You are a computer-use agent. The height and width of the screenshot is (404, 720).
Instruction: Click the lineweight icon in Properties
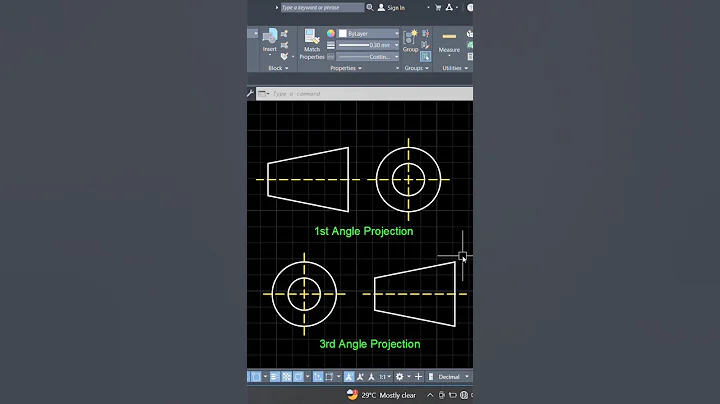[x=331, y=45]
